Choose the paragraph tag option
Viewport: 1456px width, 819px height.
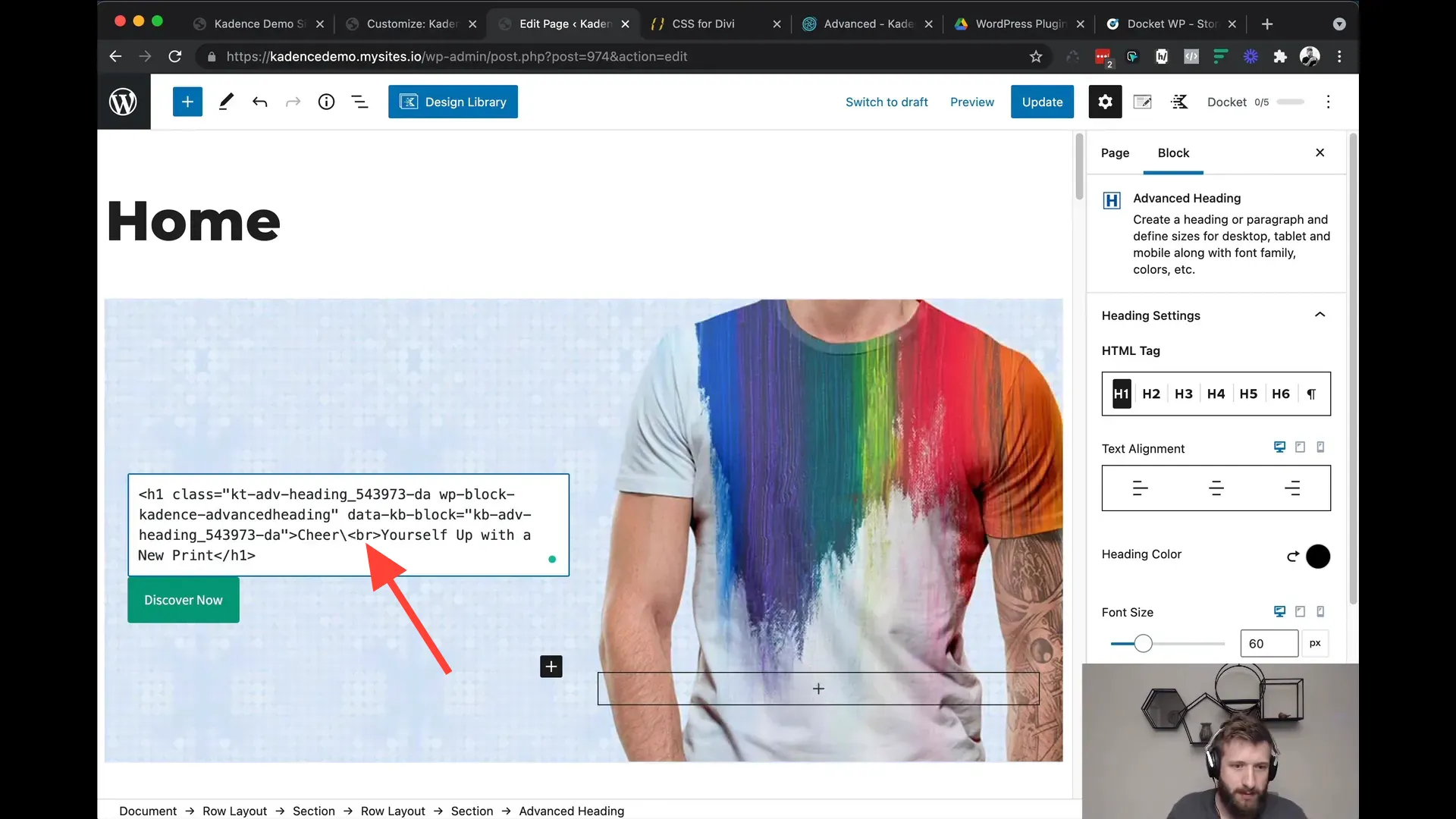click(1311, 394)
